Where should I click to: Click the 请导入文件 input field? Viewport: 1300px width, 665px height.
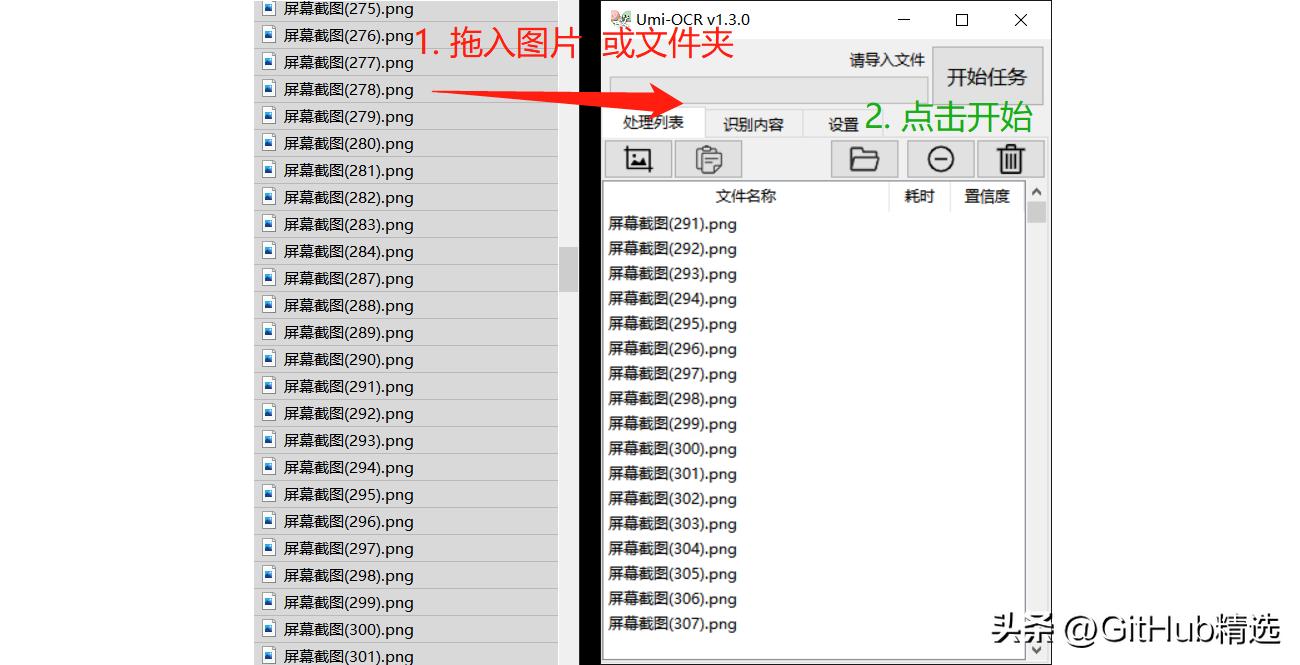point(768,89)
